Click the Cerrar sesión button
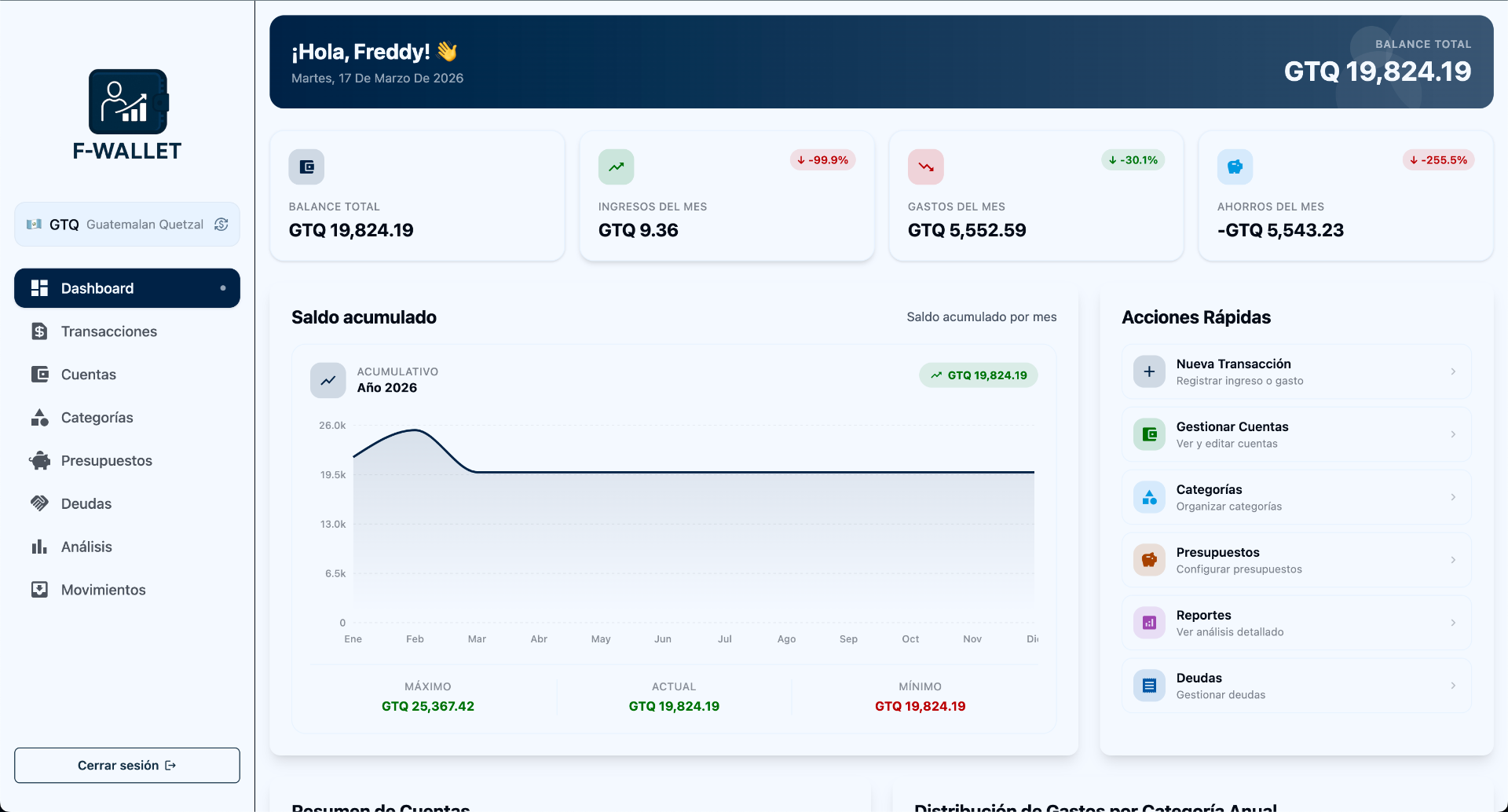The image size is (1508, 812). coord(126,765)
